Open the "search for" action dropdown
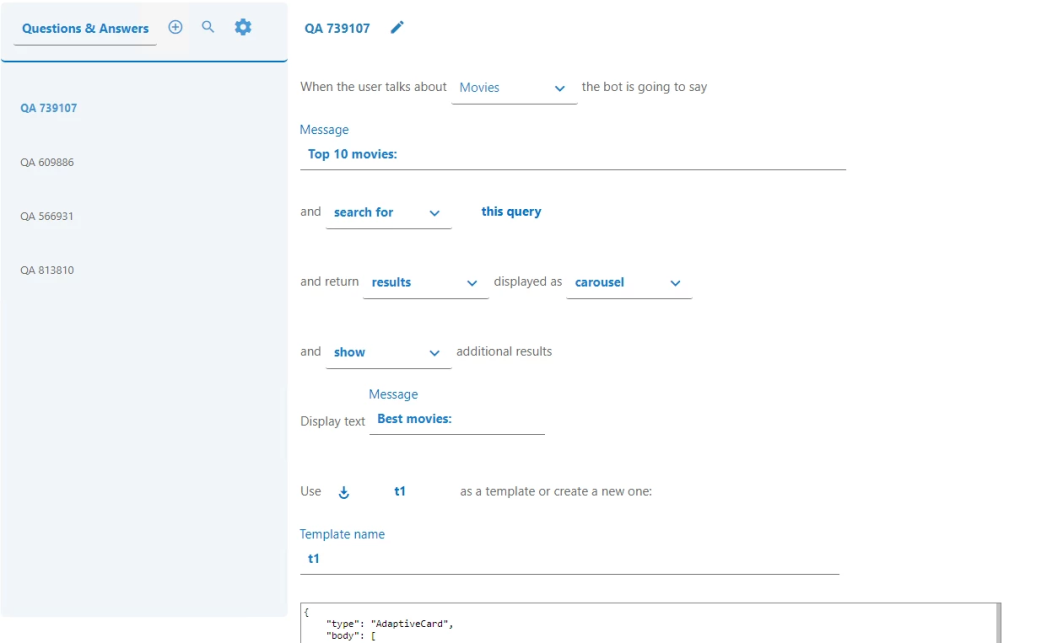Viewport: 1063px width, 643px height. (388, 213)
